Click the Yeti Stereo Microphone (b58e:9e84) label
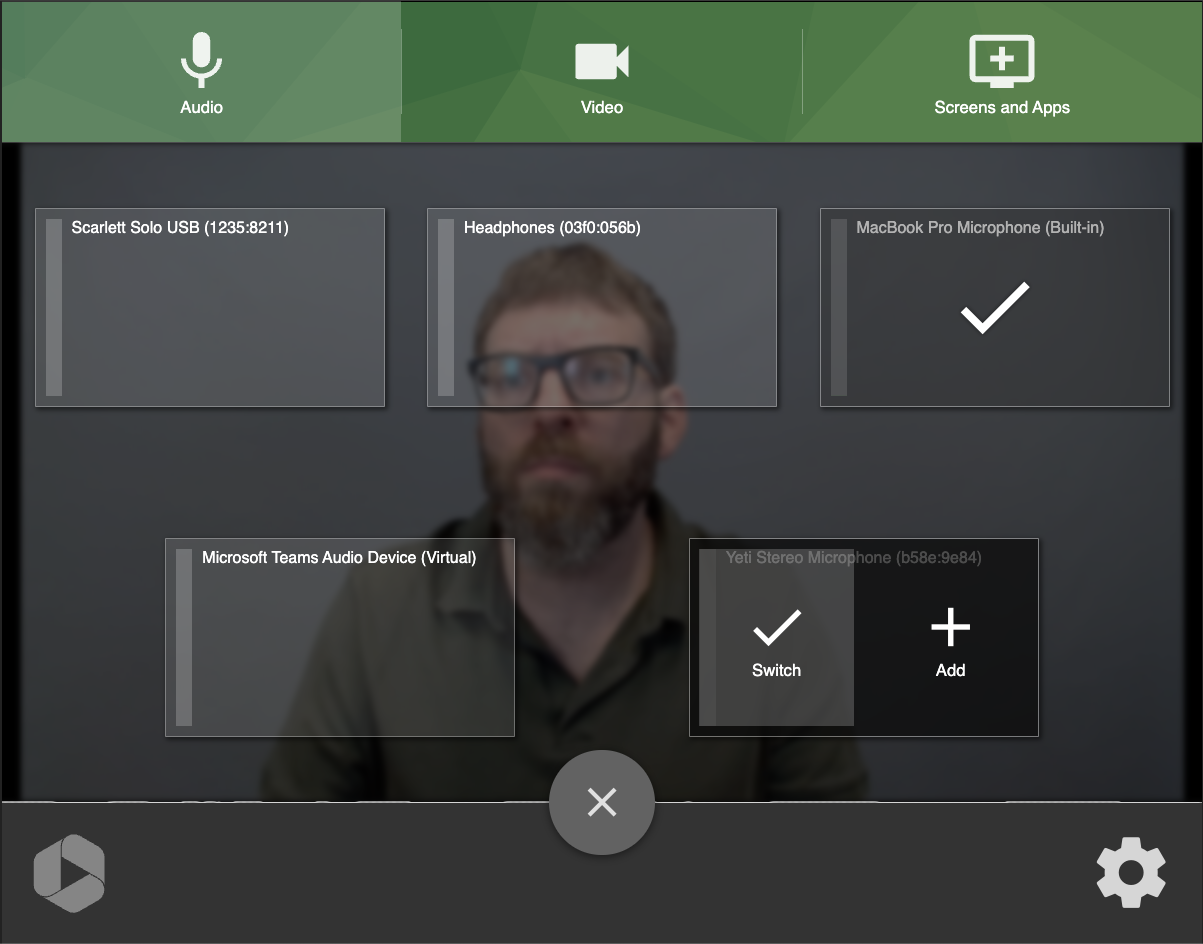This screenshot has height=944, width=1203. click(x=854, y=558)
